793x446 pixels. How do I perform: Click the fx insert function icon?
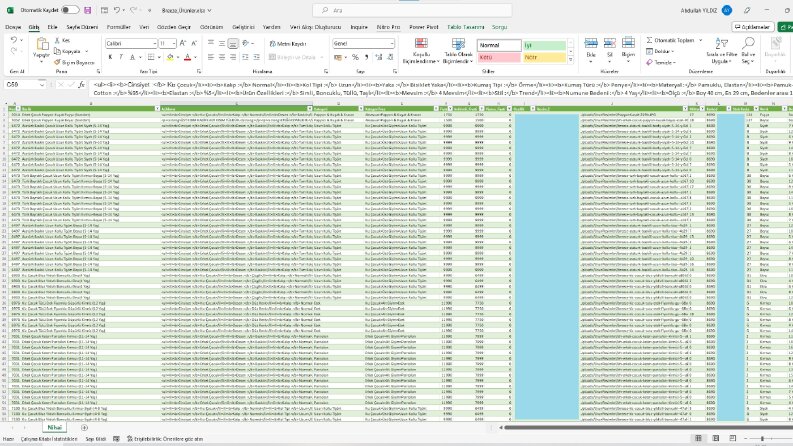(81, 84)
